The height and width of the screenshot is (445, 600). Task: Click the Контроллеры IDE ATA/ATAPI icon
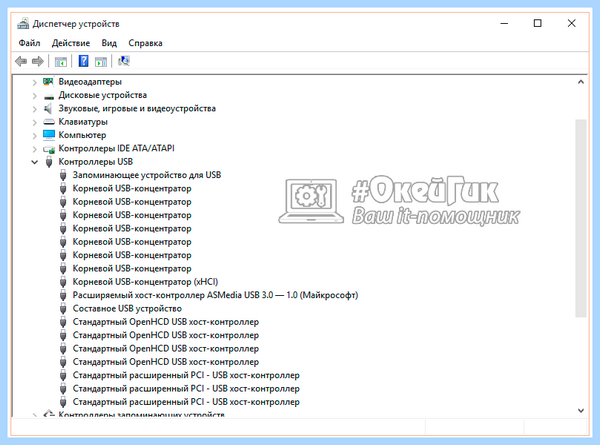[x=49, y=149]
